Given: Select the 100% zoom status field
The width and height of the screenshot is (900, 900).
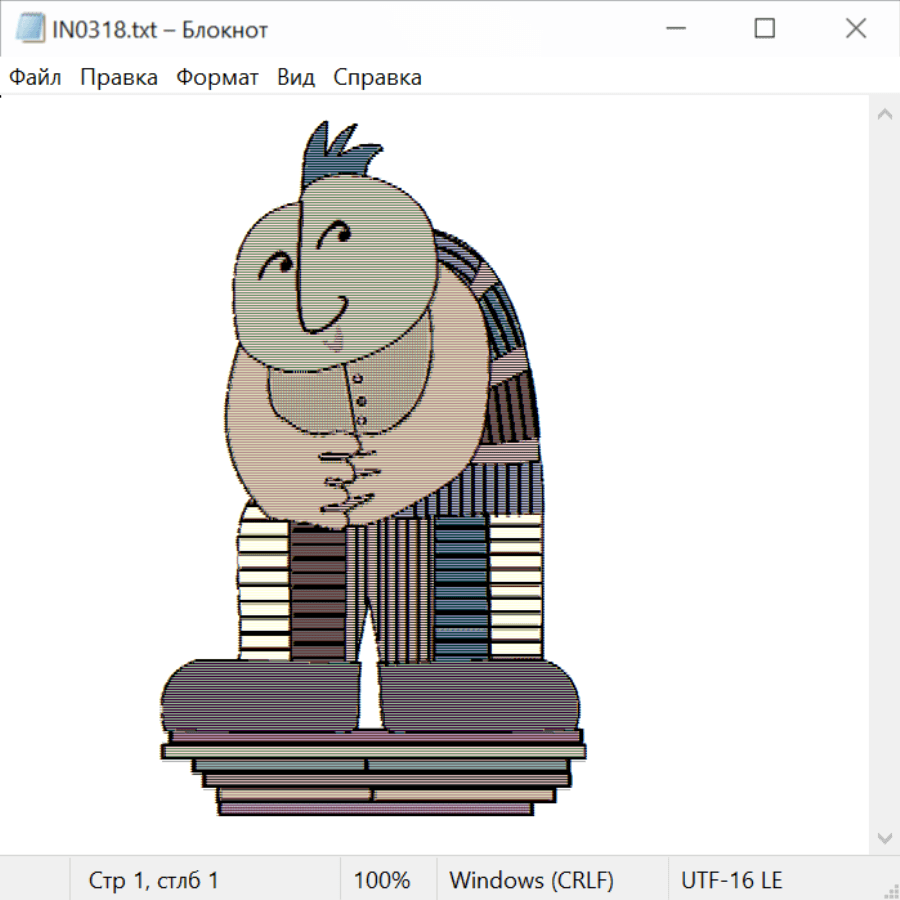Looking at the screenshot, I should coord(382,880).
